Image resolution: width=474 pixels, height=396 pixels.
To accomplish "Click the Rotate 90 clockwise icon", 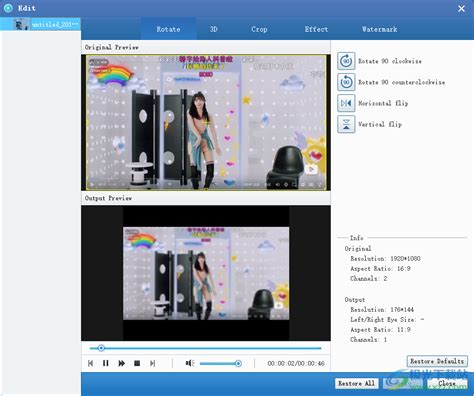I will (x=346, y=61).
